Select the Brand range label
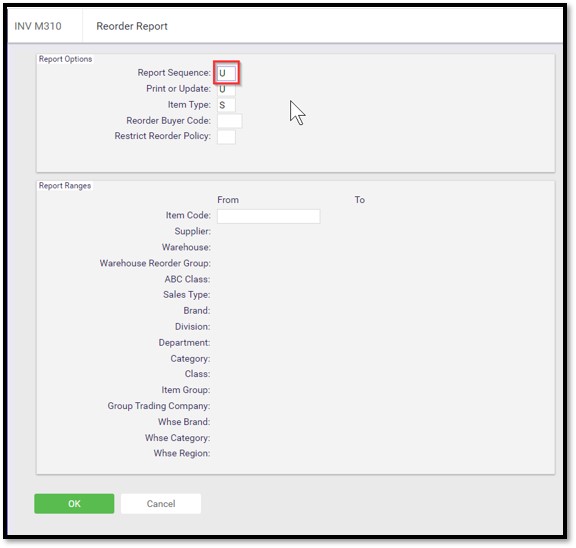576x548 pixels. (x=197, y=311)
